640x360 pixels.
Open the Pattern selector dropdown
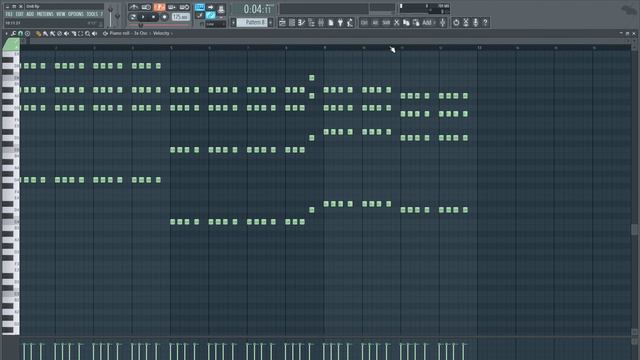pos(252,22)
